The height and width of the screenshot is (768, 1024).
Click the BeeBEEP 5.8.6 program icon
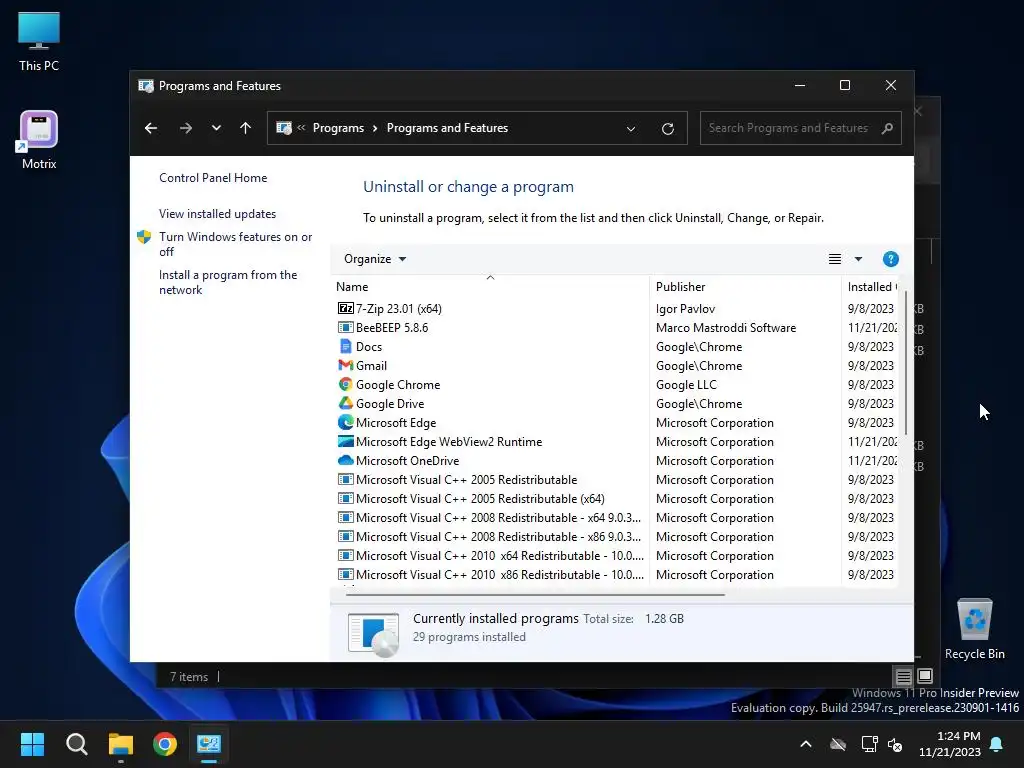(345, 327)
